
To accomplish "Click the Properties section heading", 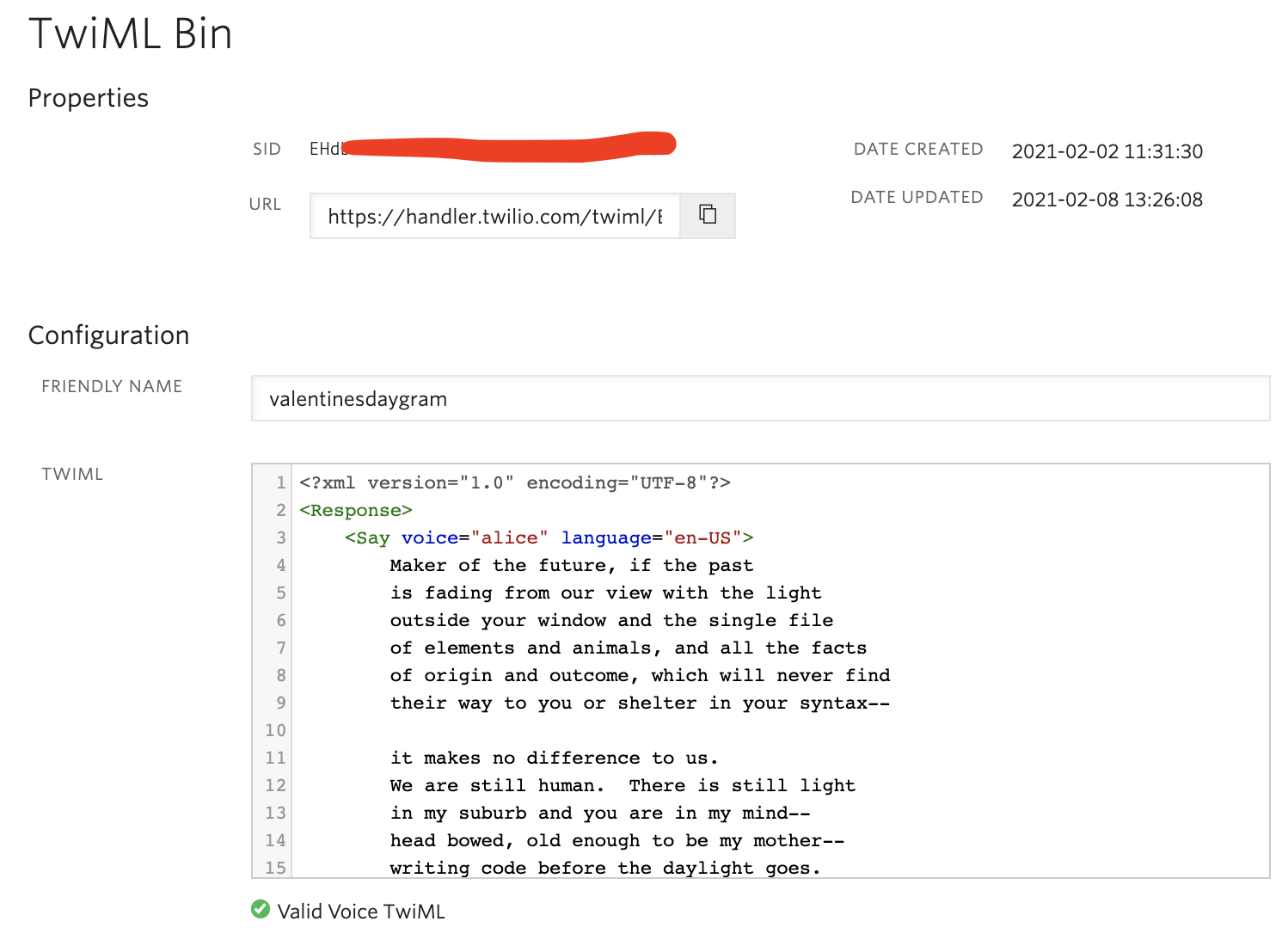I will 89,98.
